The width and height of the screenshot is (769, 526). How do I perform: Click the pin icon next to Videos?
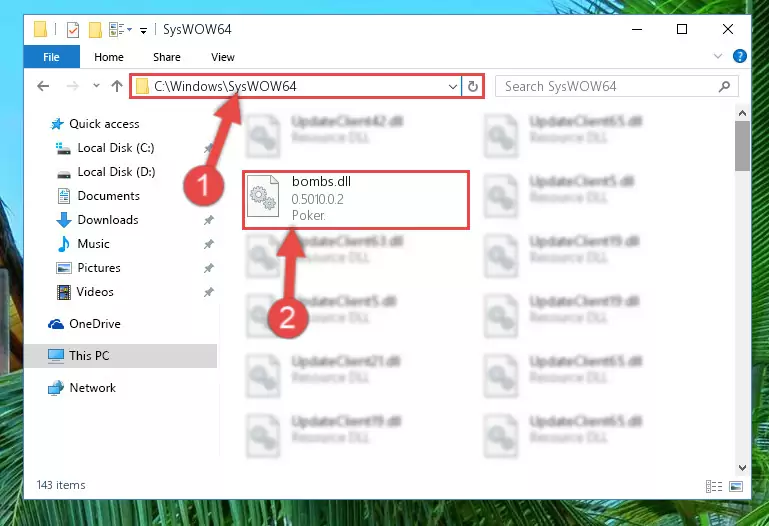(x=208, y=292)
